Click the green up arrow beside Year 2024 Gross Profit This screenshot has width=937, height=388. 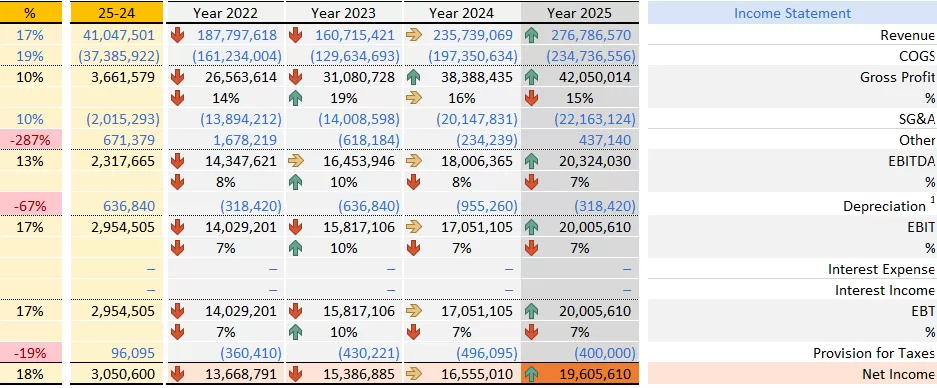[x=414, y=77]
